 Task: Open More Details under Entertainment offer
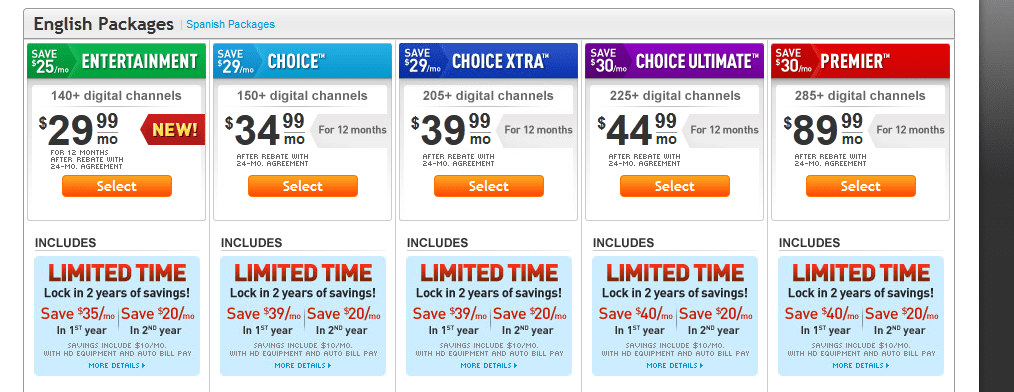pos(117,365)
